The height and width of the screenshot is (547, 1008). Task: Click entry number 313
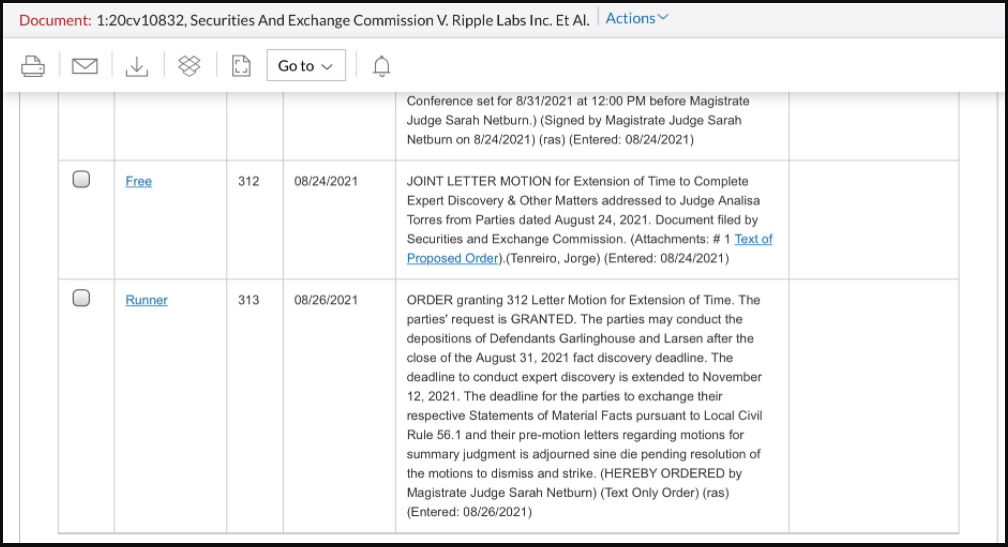tap(249, 300)
